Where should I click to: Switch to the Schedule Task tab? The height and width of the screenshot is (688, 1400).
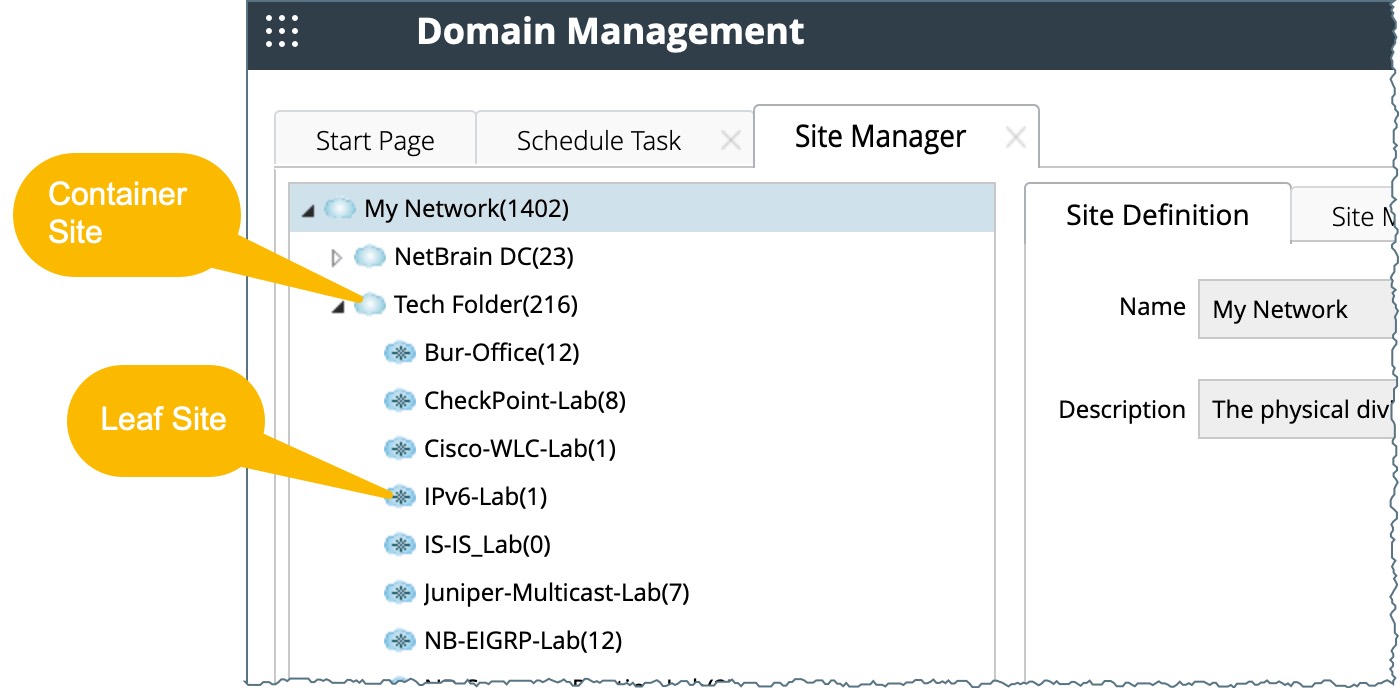coord(598,141)
